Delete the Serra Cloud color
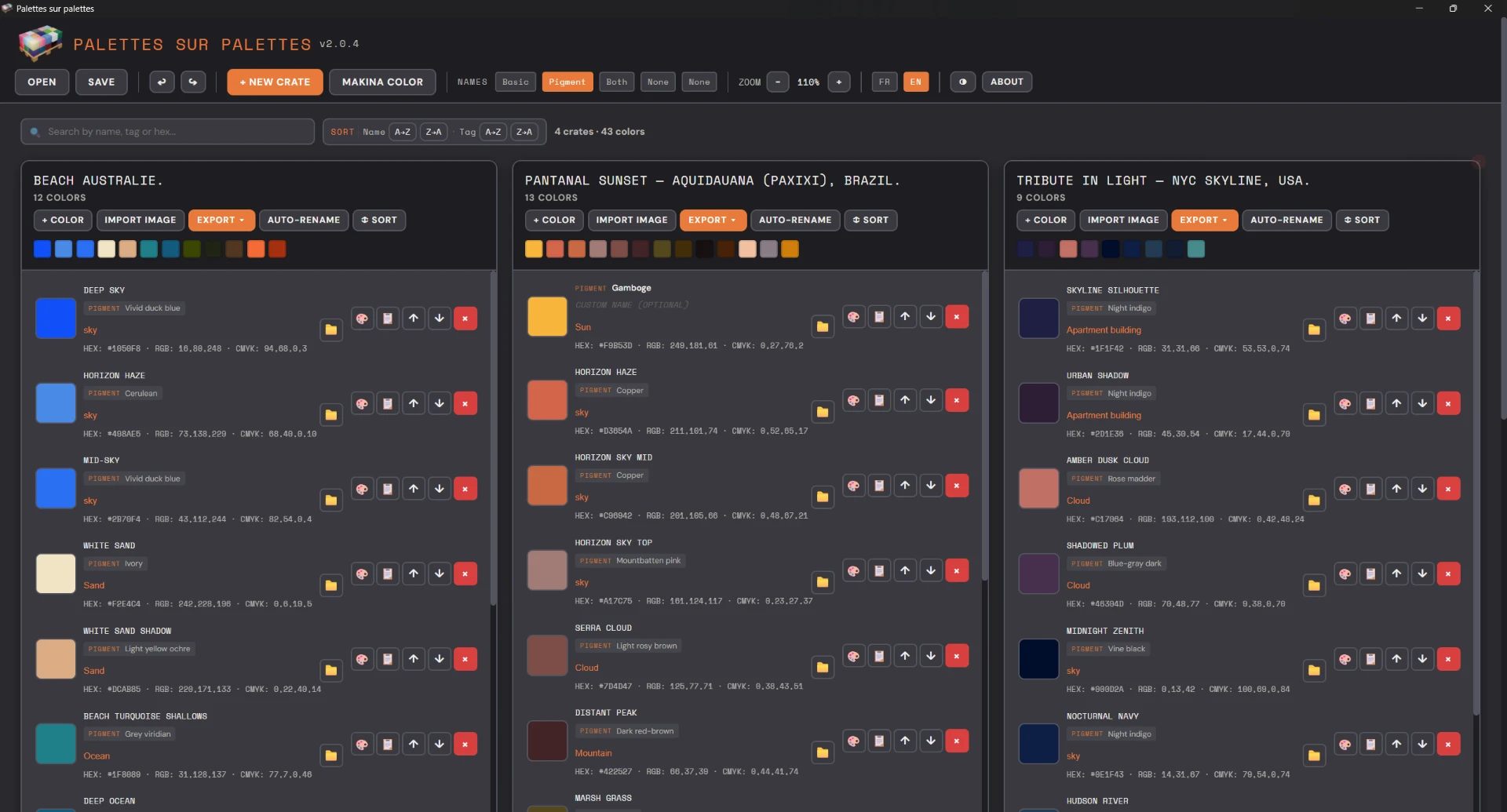This screenshot has width=1507, height=812. click(957, 656)
